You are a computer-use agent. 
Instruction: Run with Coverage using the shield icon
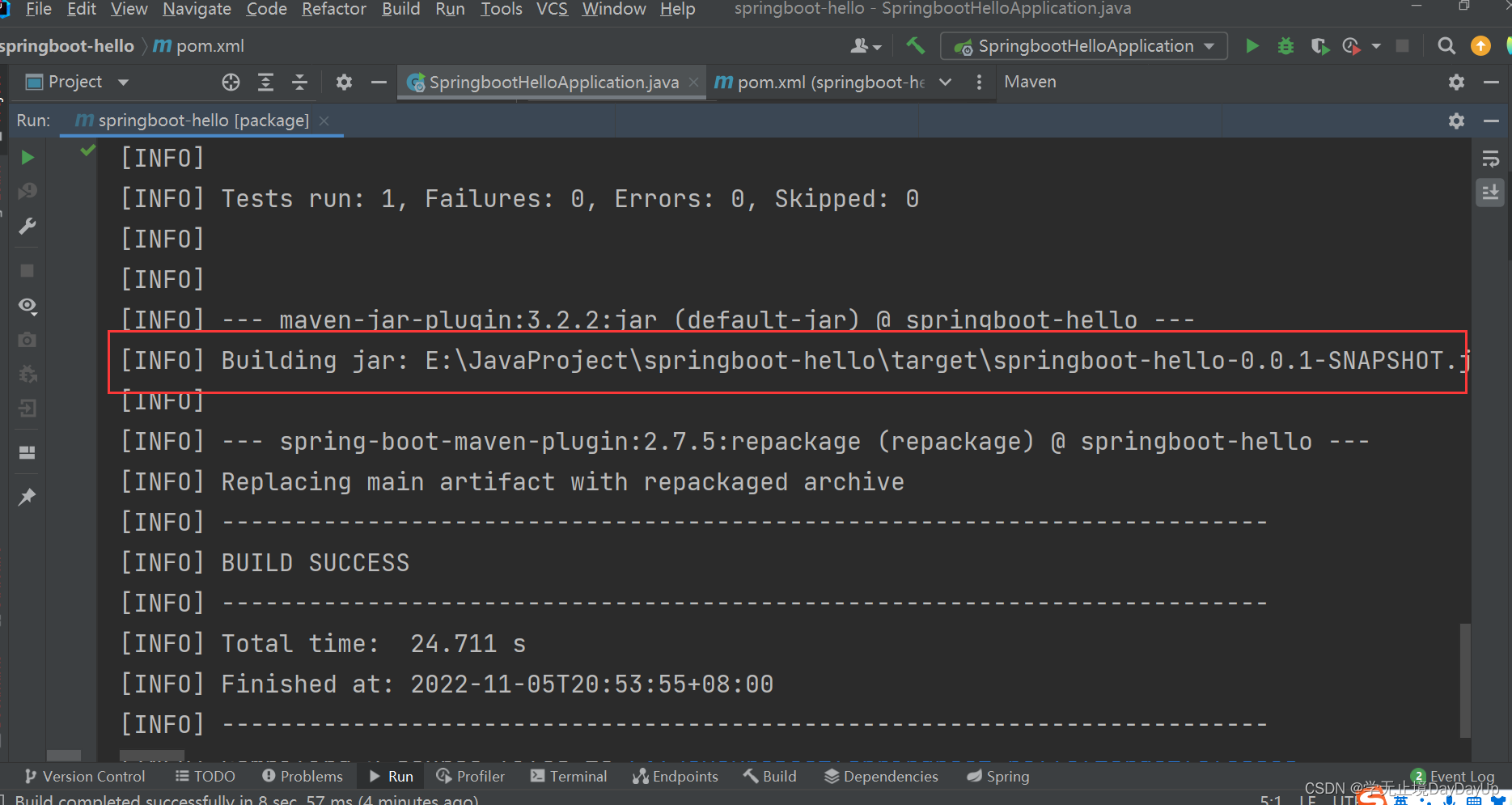1319,46
